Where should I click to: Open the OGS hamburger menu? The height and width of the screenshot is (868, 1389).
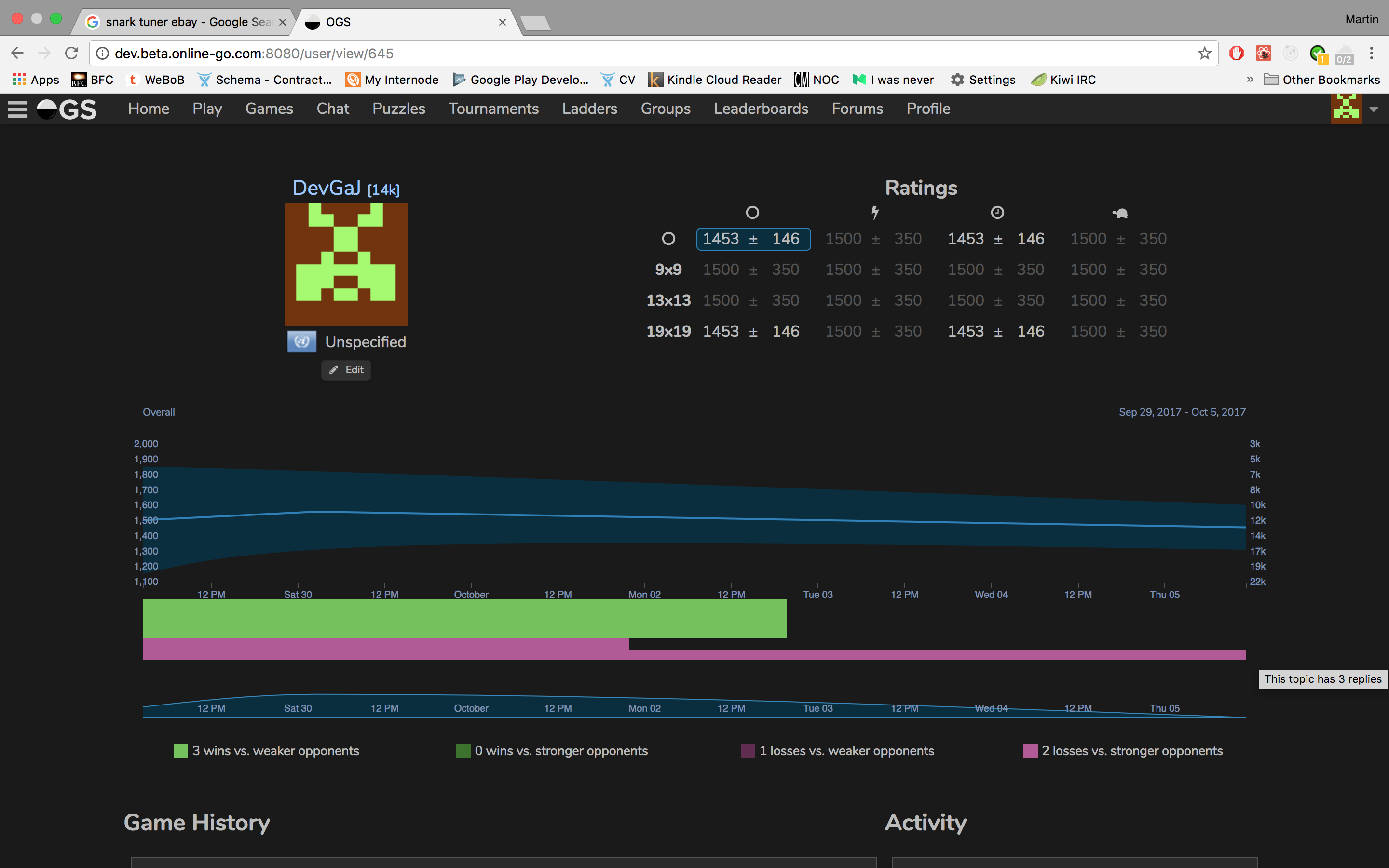point(17,109)
